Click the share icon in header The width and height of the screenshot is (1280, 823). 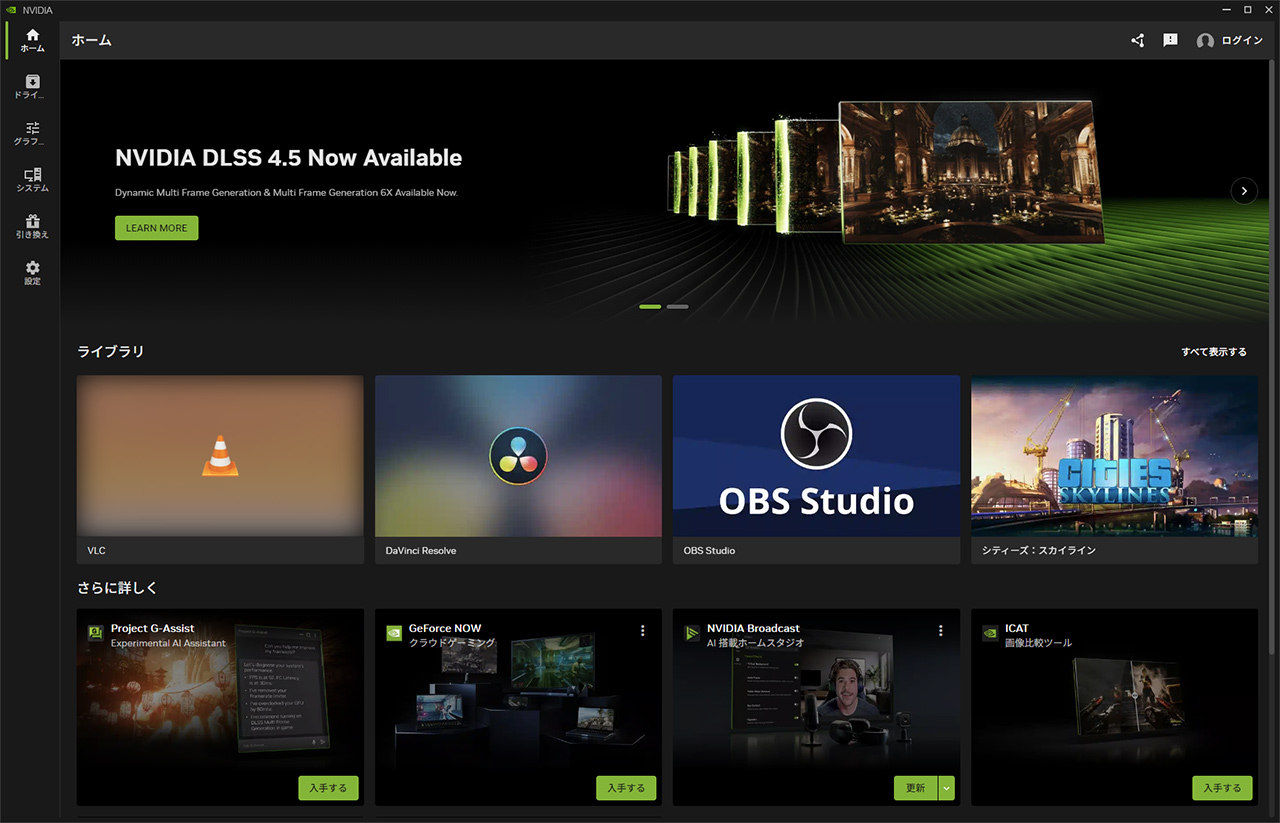click(x=1137, y=41)
